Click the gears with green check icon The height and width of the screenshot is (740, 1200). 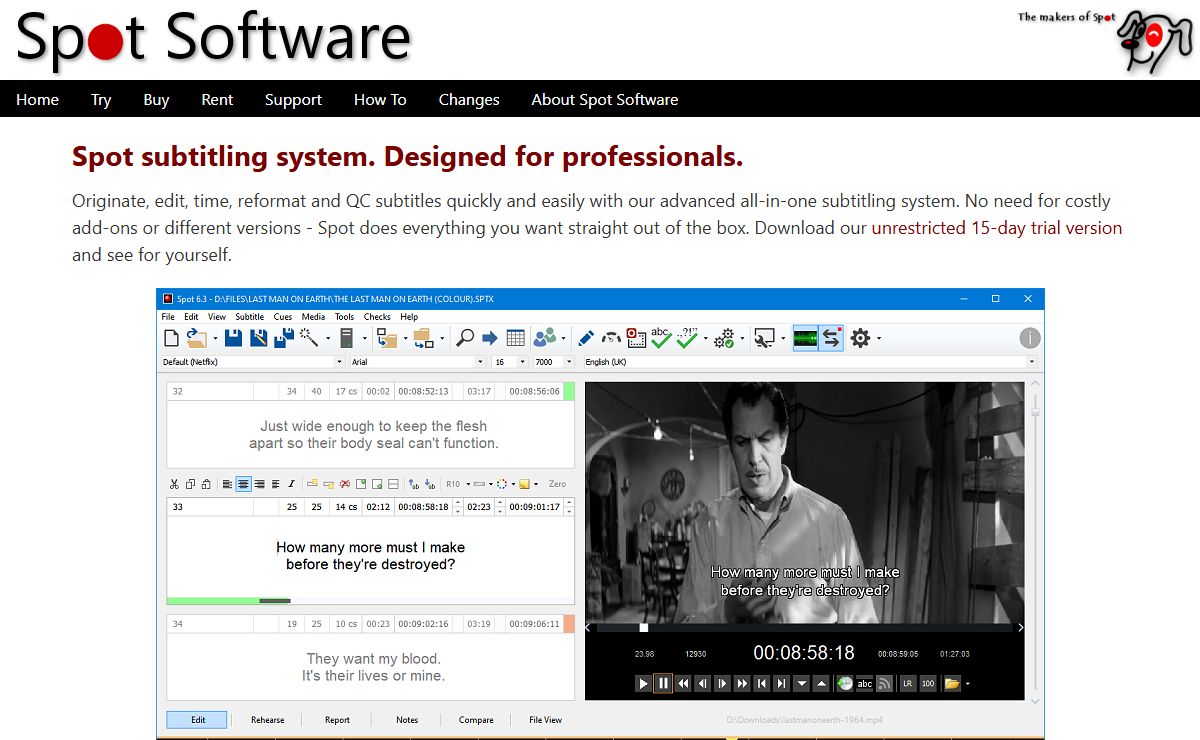(x=725, y=338)
